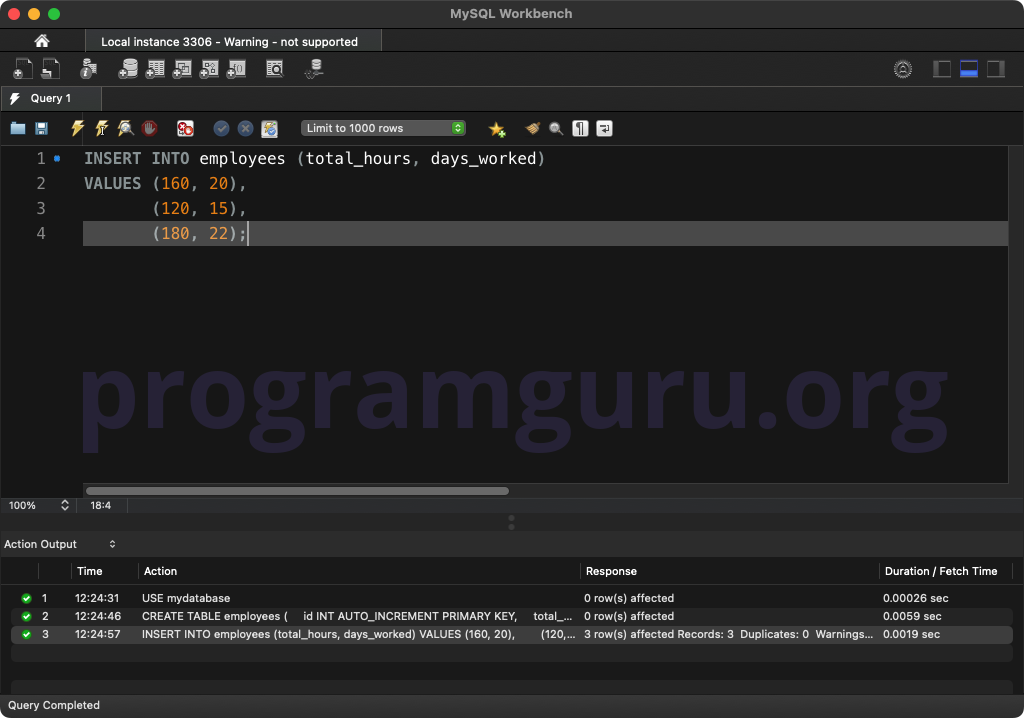This screenshot has height=718, width=1024.
Task: Execute the statement under the cursor
Action: coord(101,128)
